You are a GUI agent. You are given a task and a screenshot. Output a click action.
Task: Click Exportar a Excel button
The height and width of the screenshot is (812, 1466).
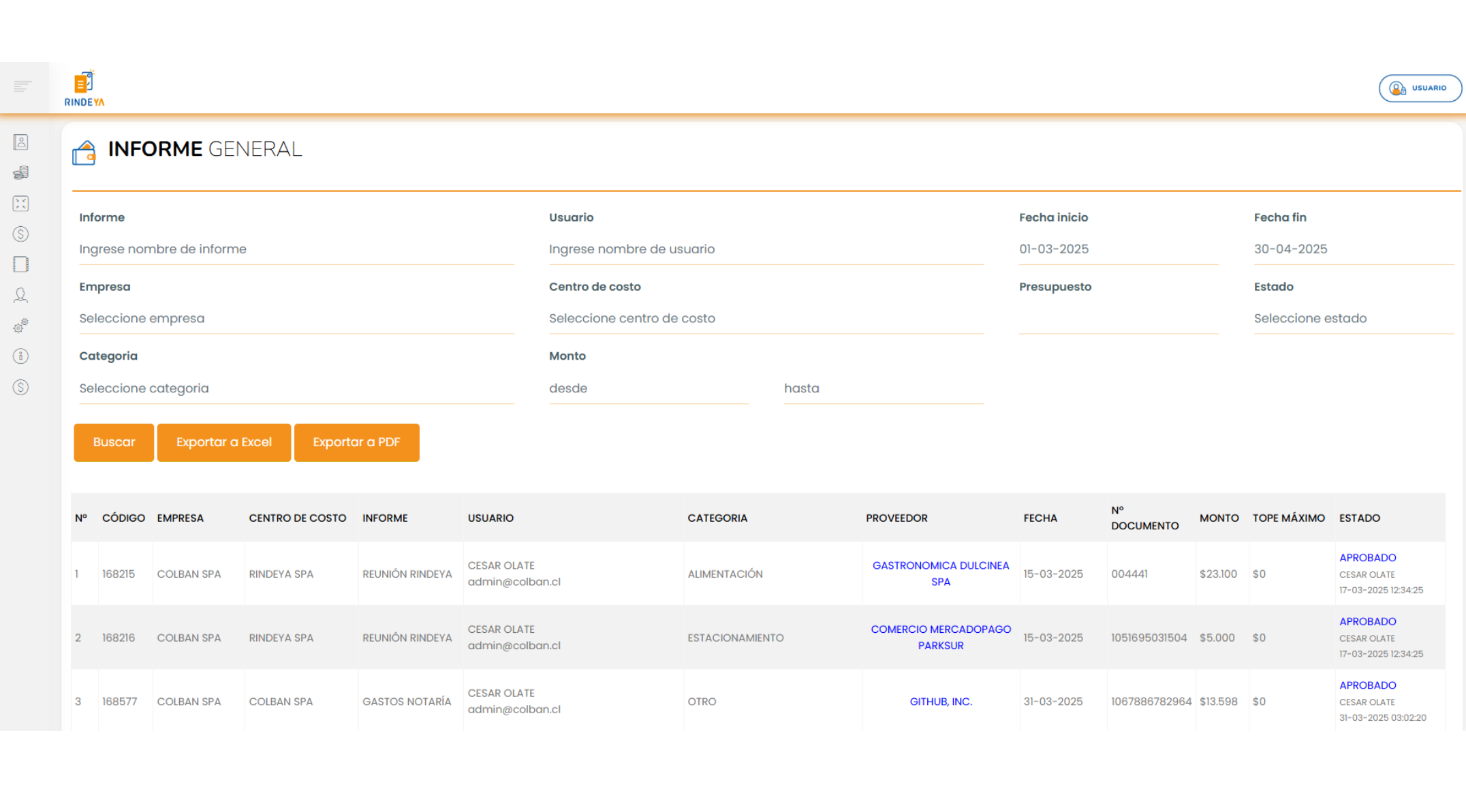[x=223, y=442]
